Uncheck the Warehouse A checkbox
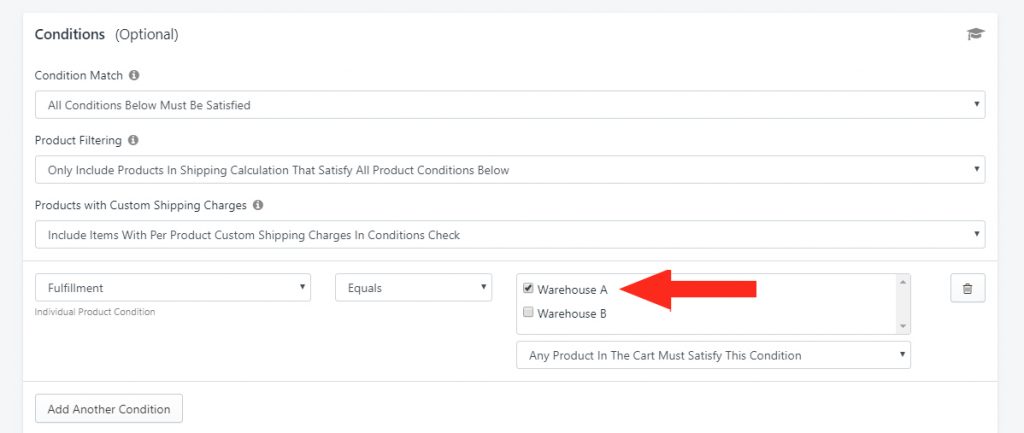The image size is (1024, 433). pos(528,288)
